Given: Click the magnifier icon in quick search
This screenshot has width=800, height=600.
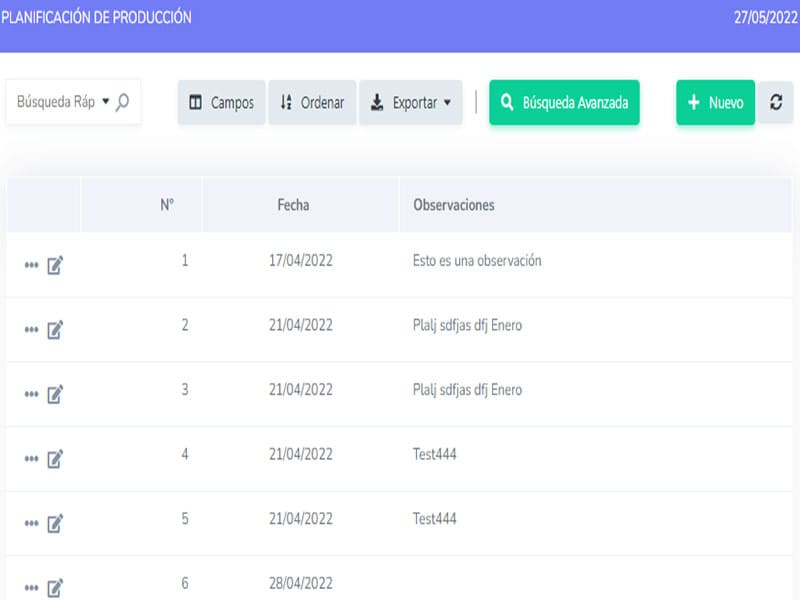Looking at the screenshot, I should click(122, 102).
